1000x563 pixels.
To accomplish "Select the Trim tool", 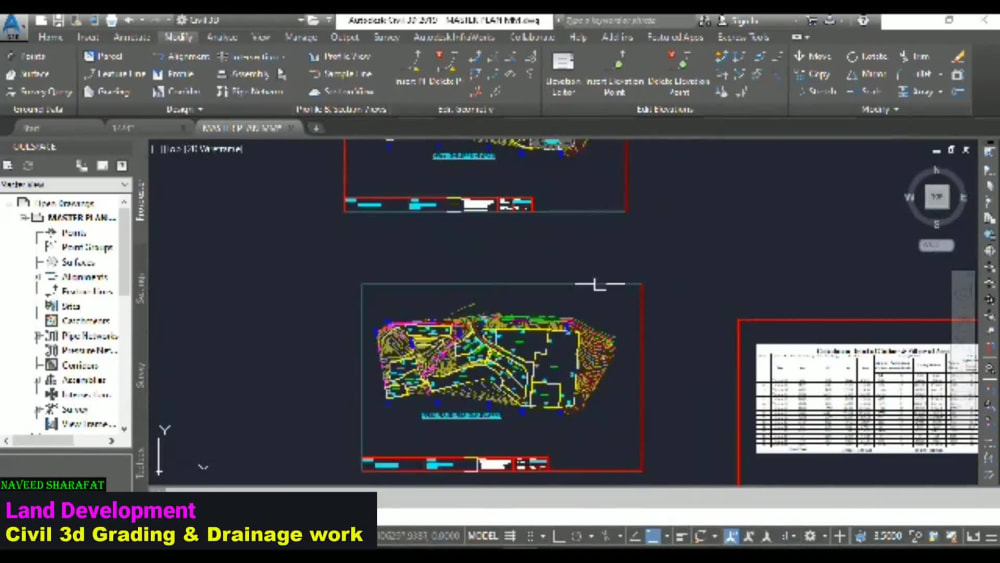I will (915, 56).
